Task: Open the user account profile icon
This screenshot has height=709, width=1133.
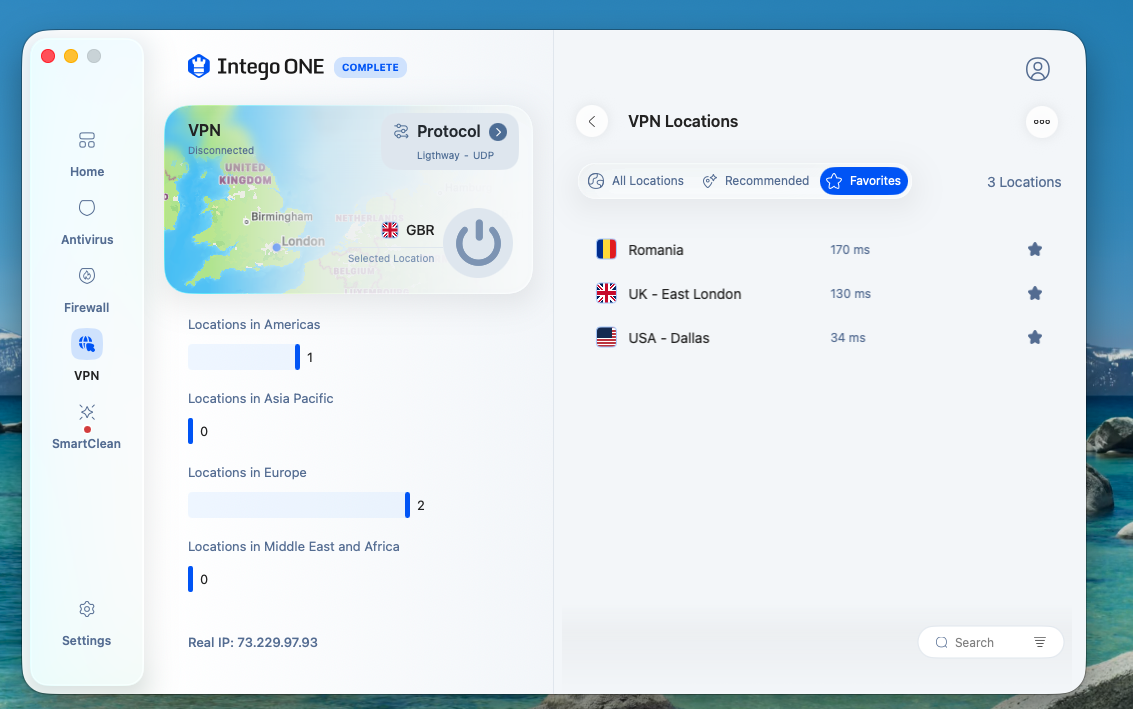Action: (1038, 69)
